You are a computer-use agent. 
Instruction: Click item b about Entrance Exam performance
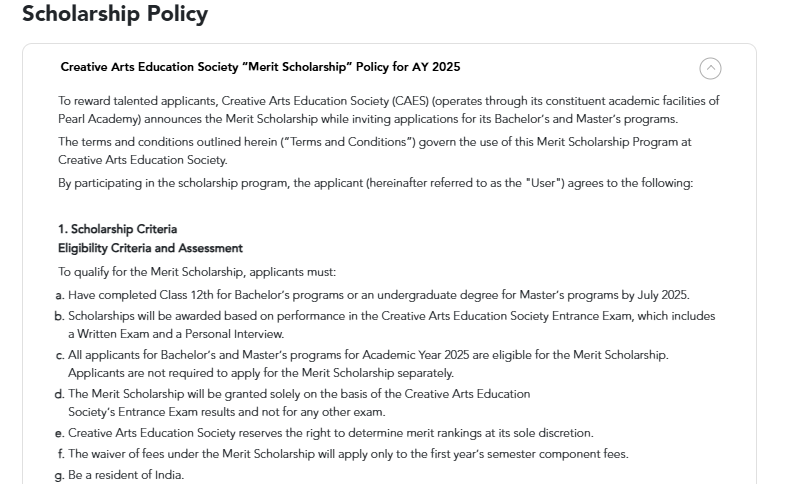pyautogui.click(x=391, y=316)
